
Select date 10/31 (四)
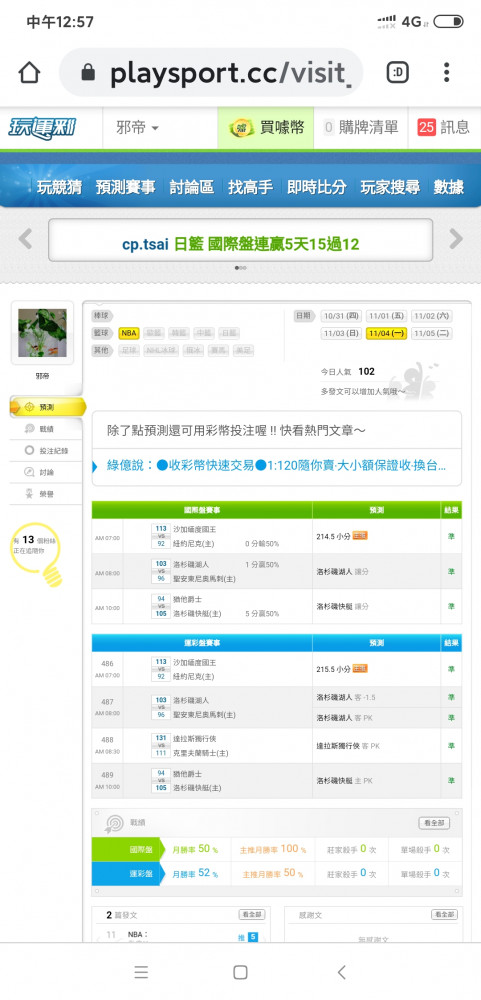(x=342, y=316)
